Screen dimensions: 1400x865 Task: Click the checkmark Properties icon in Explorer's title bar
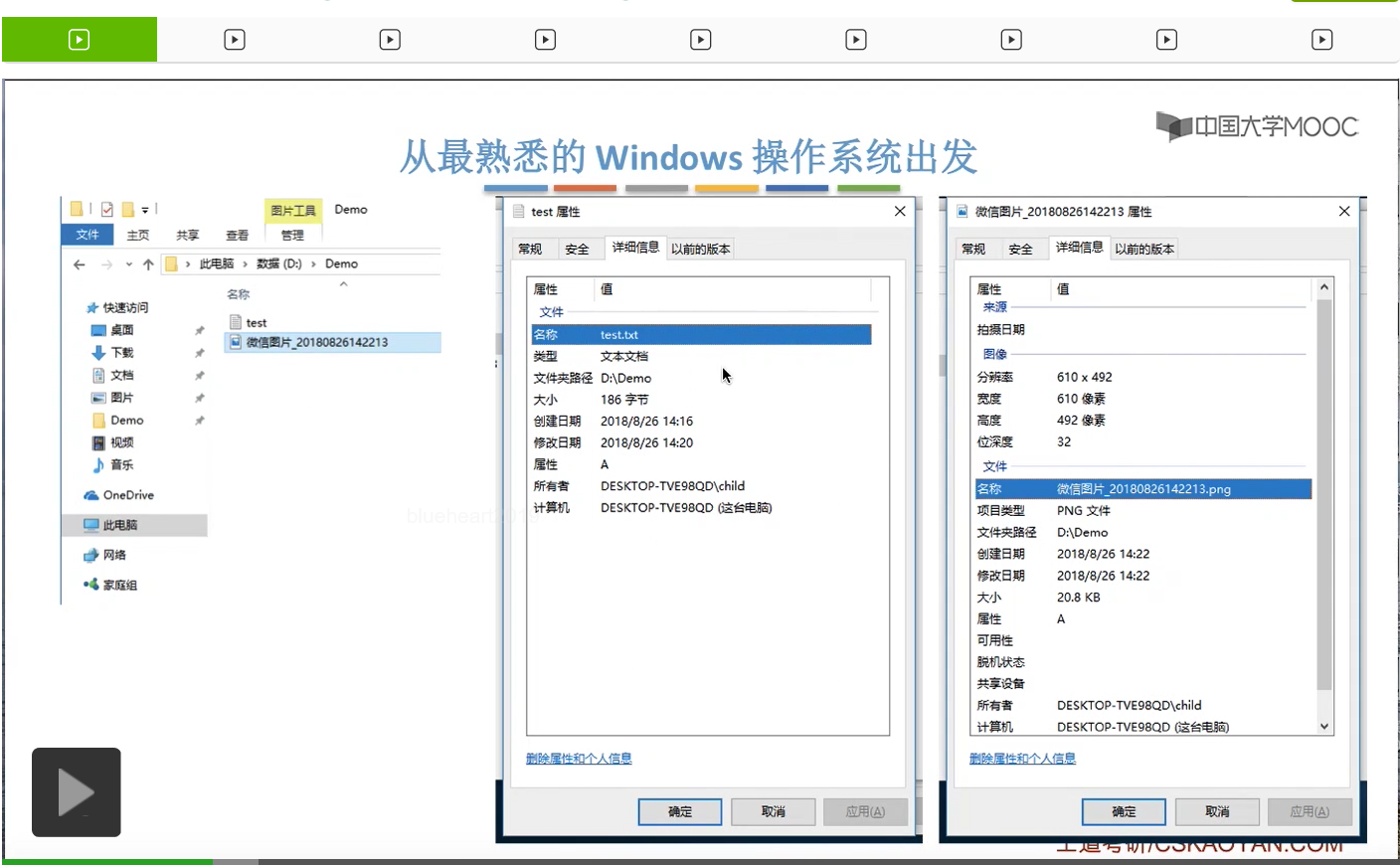point(107,210)
